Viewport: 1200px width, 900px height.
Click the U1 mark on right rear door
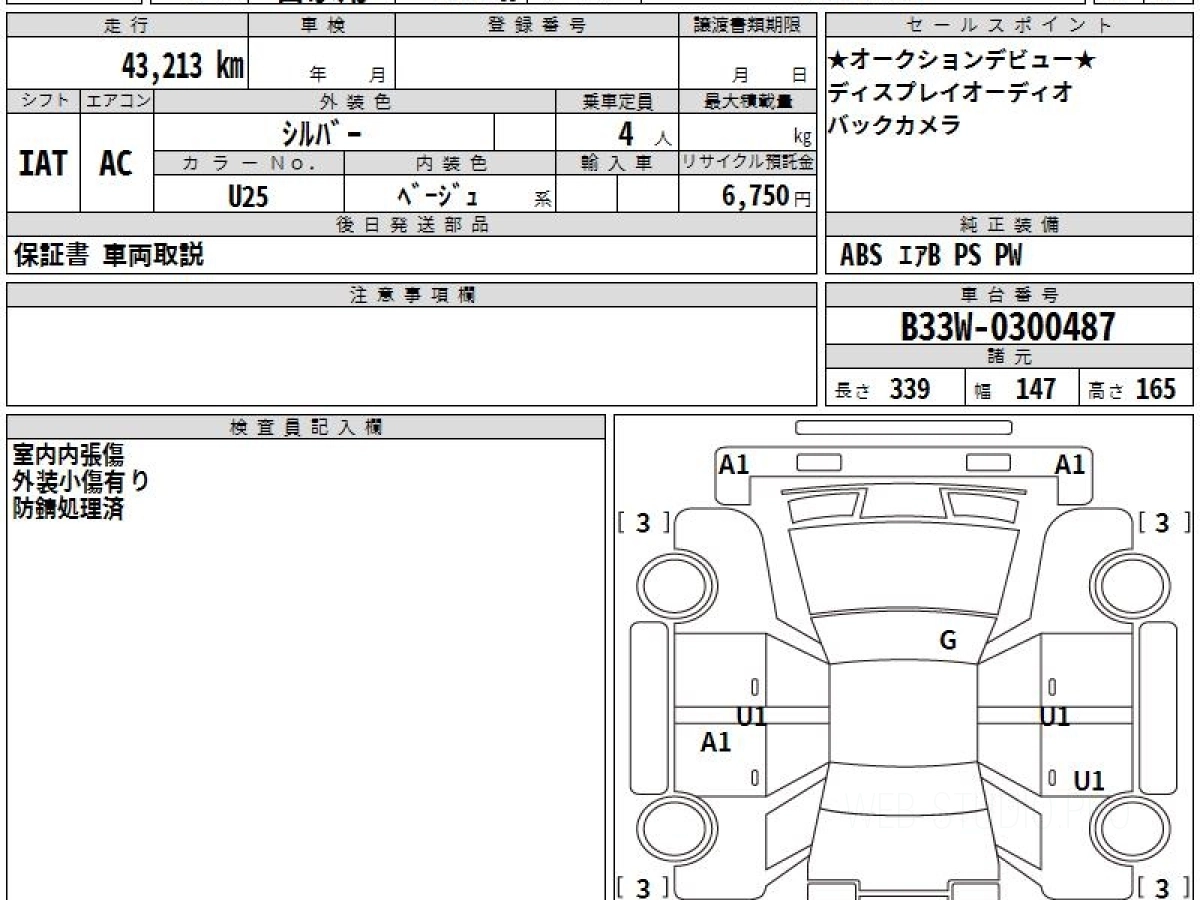(x=1089, y=781)
